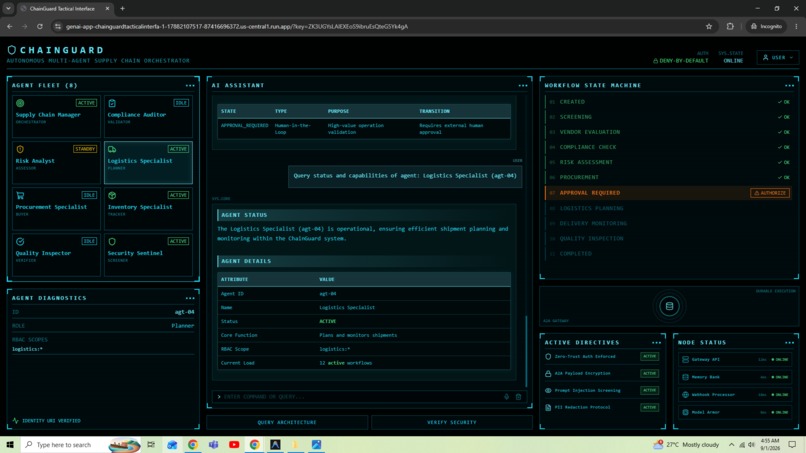806x453 pixels.
Task: Select the Approval Required workflow step
Action: coord(668,193)
